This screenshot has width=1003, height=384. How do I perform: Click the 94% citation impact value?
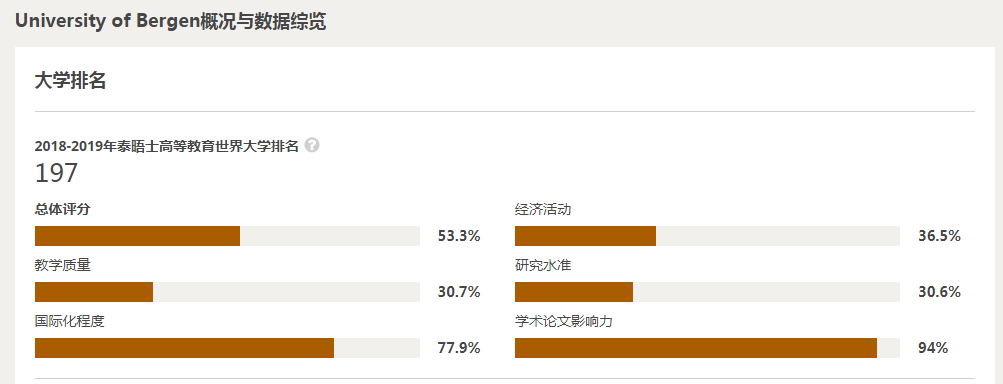tap(933, 348)
